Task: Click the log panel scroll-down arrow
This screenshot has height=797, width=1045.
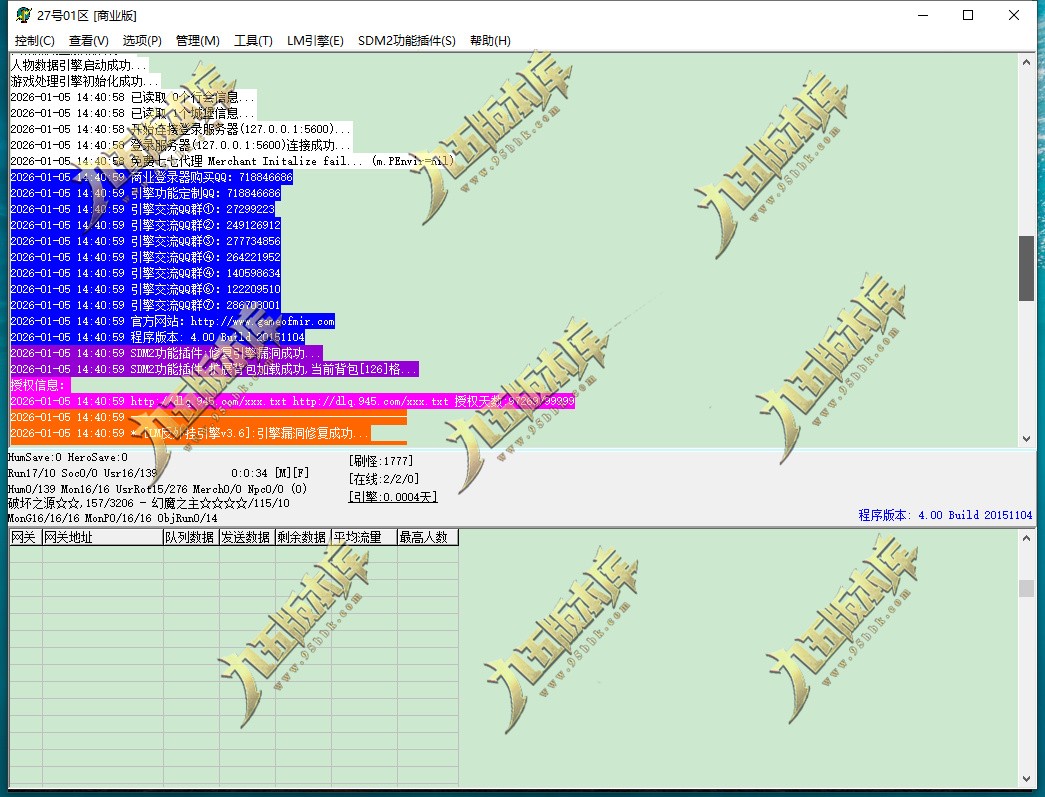Action: (1026, 438)
